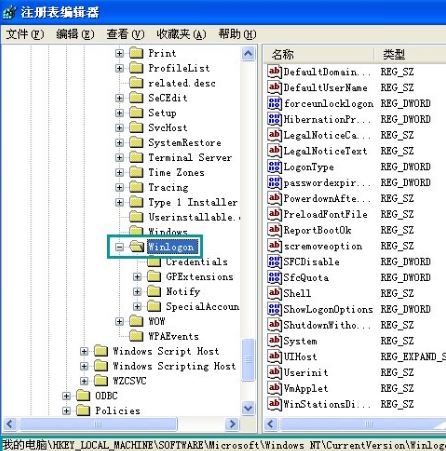446x451 pixels.
Task: Select the related.desc folder icon
Action: pyautogui.click(x=136, y=83)
